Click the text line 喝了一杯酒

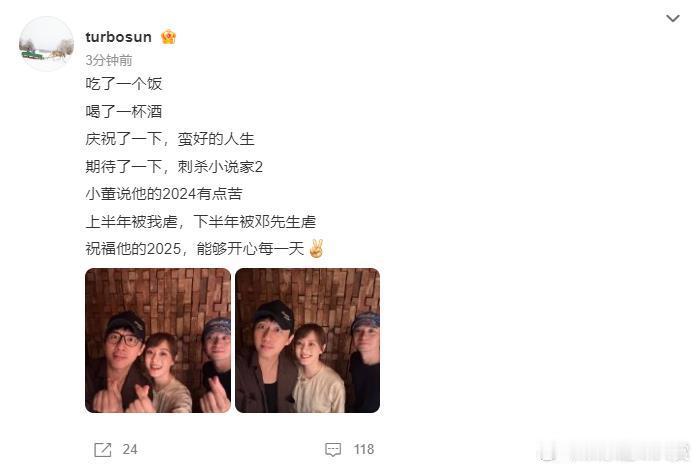point(124,111)
